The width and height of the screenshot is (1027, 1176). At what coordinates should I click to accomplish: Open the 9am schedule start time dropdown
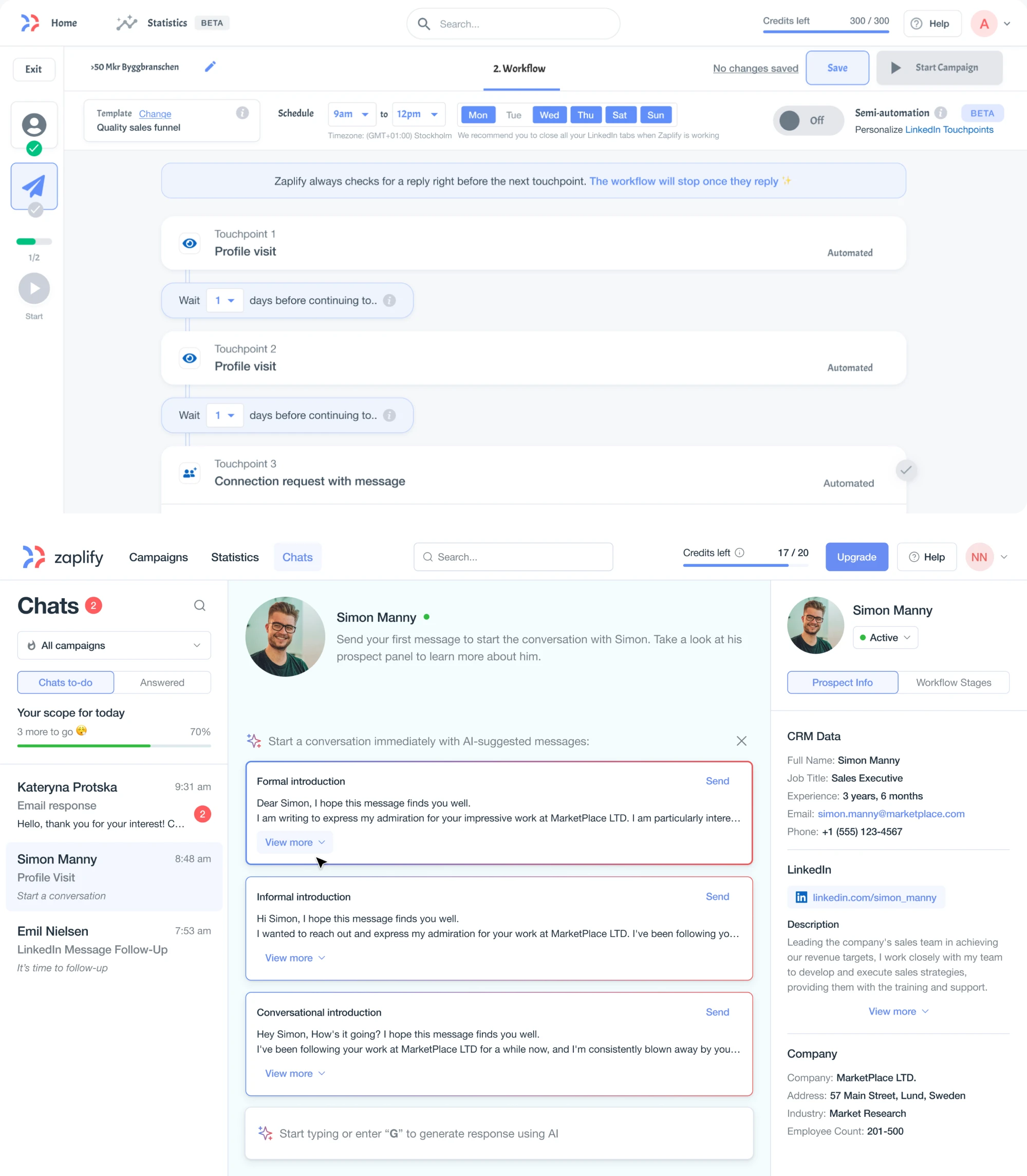click(x=351, y=114)
